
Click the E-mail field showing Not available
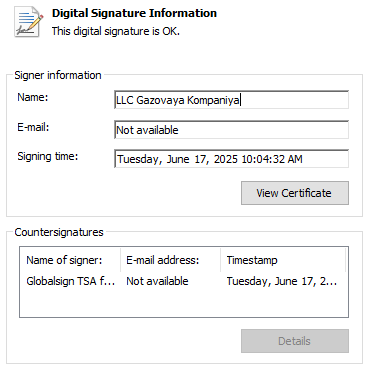coord(231,130)
